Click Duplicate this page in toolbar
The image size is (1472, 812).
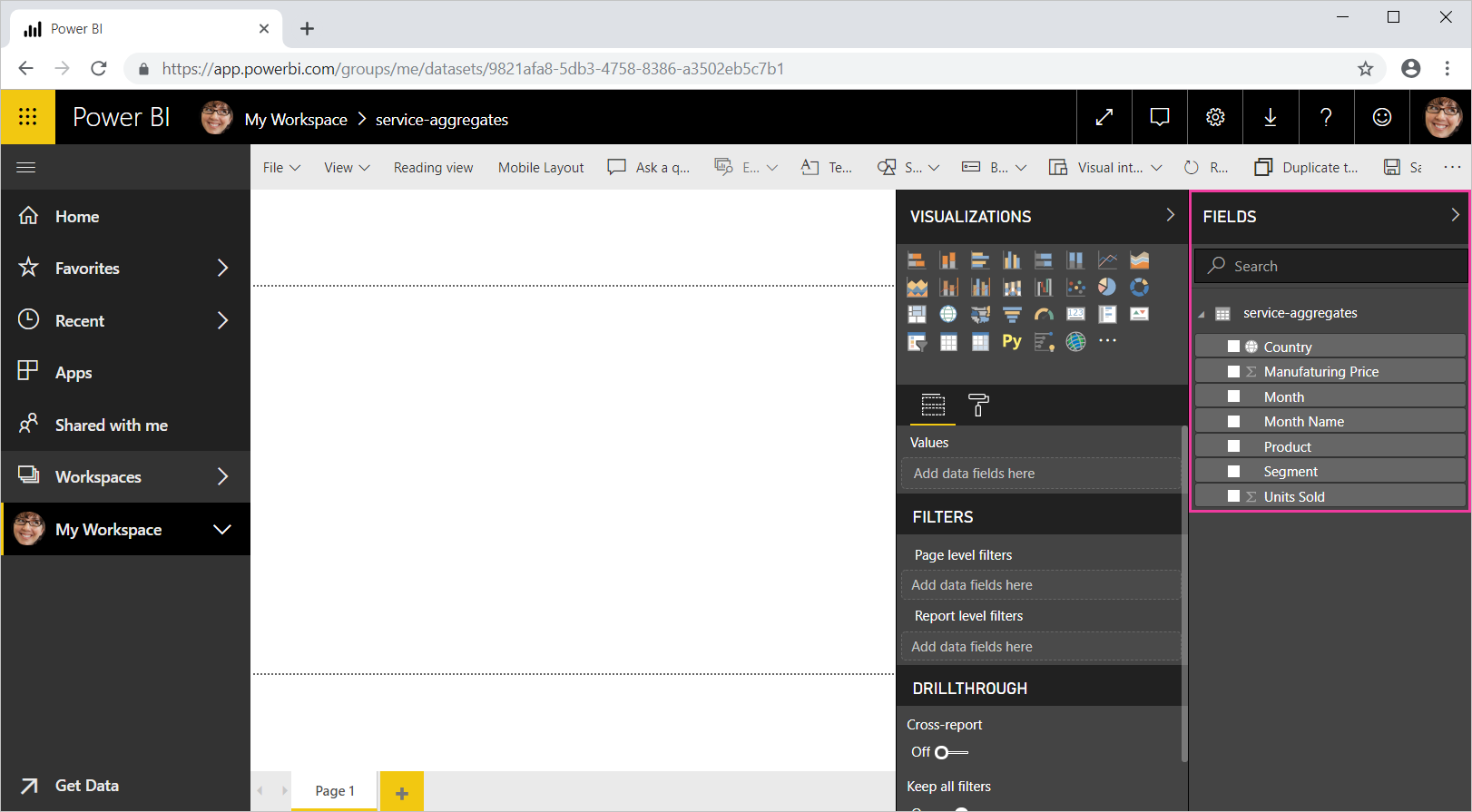[x=1306, y=168]
